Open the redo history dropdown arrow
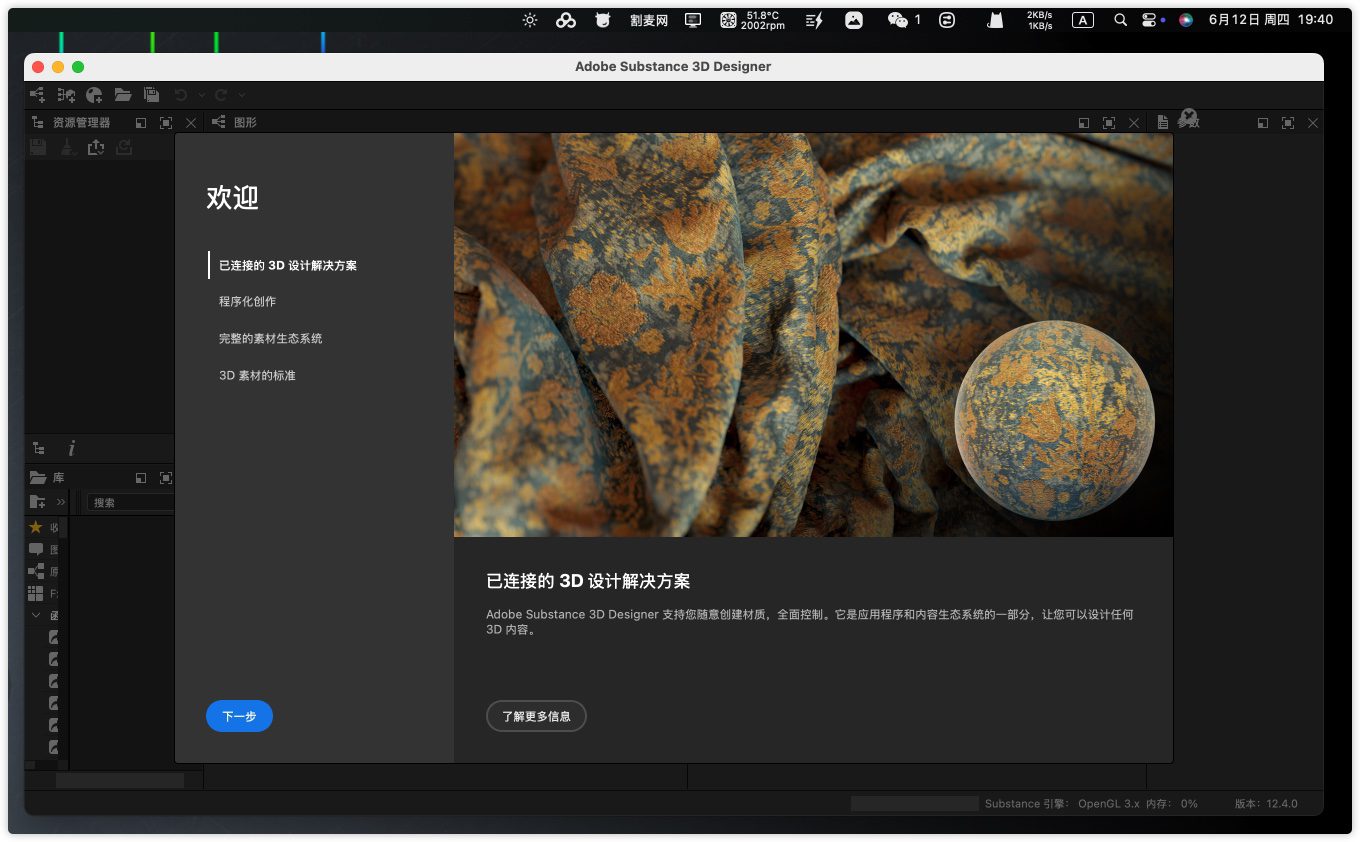 tap(242, 95)
